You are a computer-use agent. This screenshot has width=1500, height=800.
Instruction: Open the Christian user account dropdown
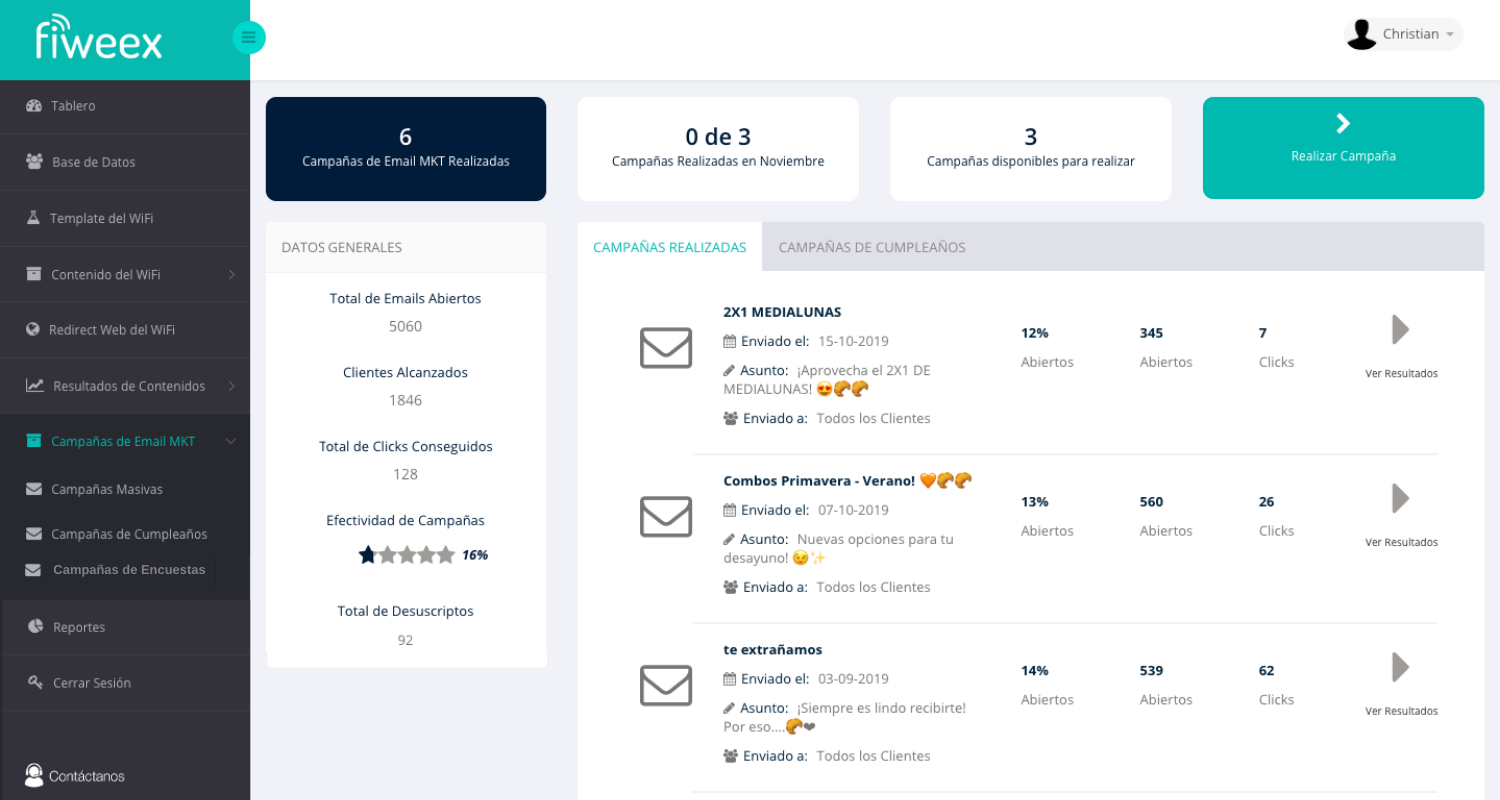point(1403,34)
